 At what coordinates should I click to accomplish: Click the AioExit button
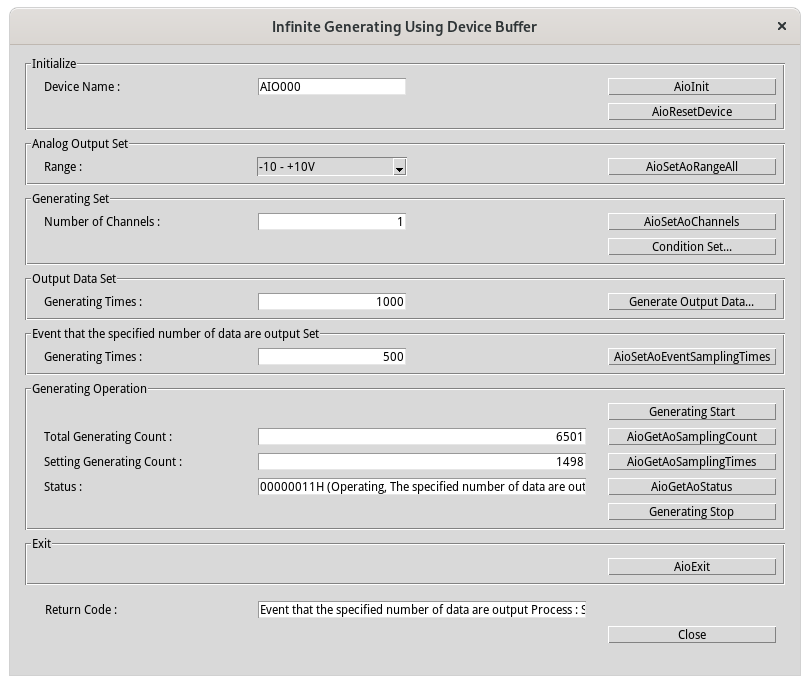coord(692,567)
